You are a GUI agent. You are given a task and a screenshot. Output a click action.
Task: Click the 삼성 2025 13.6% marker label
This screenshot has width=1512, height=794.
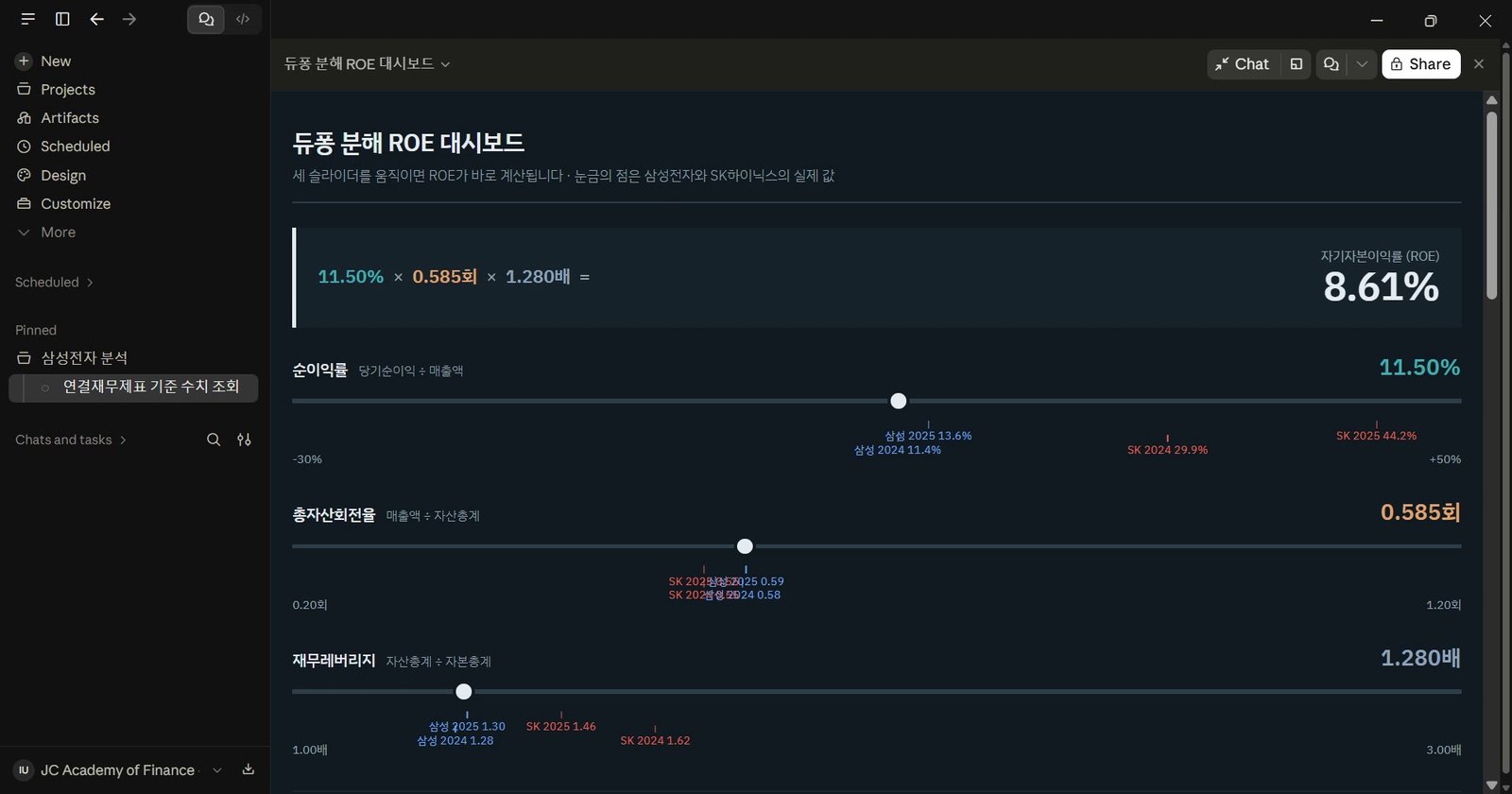pos(928,436)
